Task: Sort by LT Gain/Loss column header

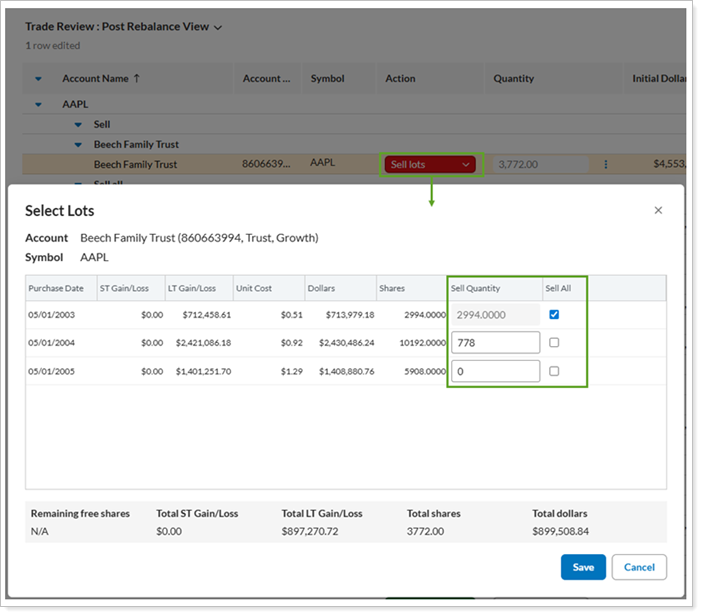Action: 191,288
